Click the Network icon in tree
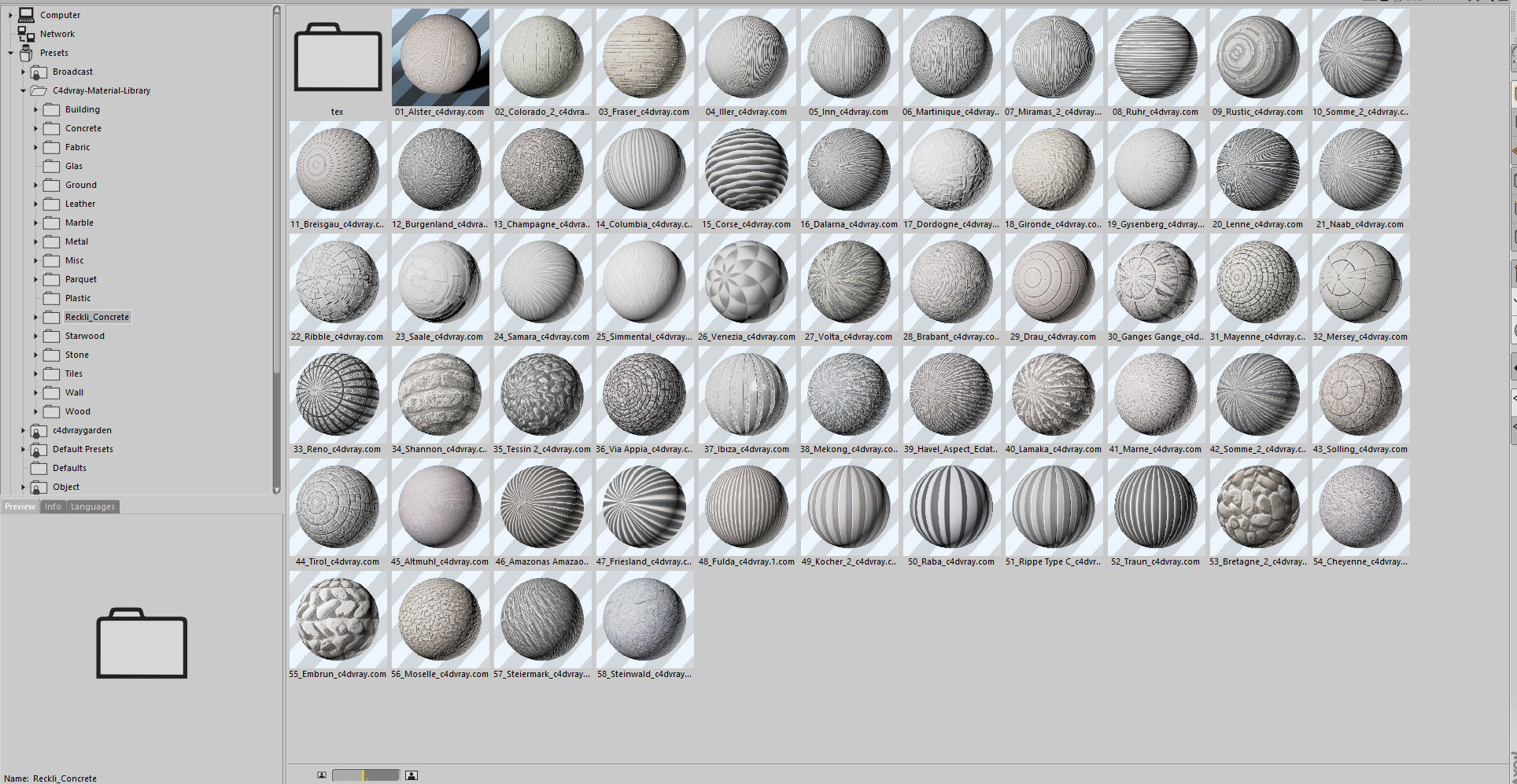The image size is (1517, 784). pyautogui.click(x=26, y=34)
